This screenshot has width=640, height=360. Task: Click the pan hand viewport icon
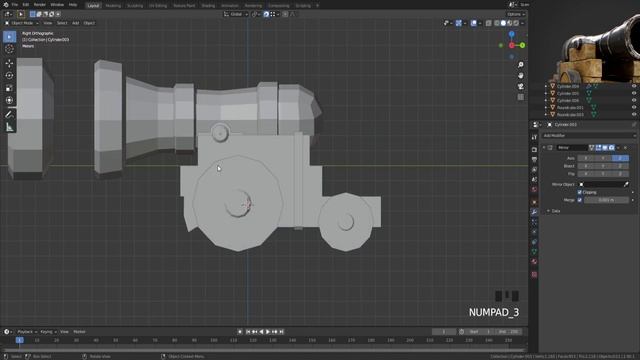click(520, 76)
